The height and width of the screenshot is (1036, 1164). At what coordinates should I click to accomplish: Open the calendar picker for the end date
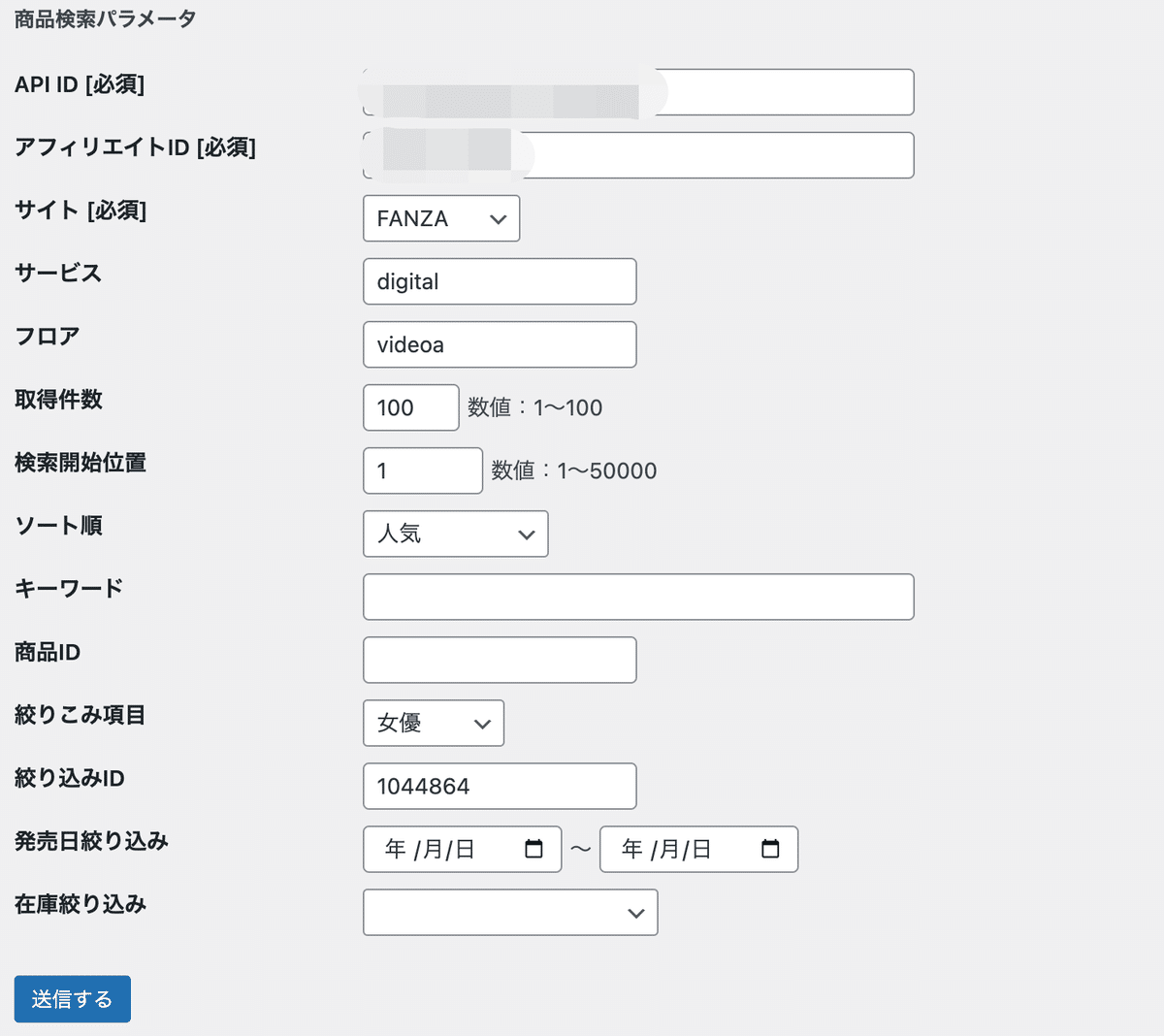point(771,849)
